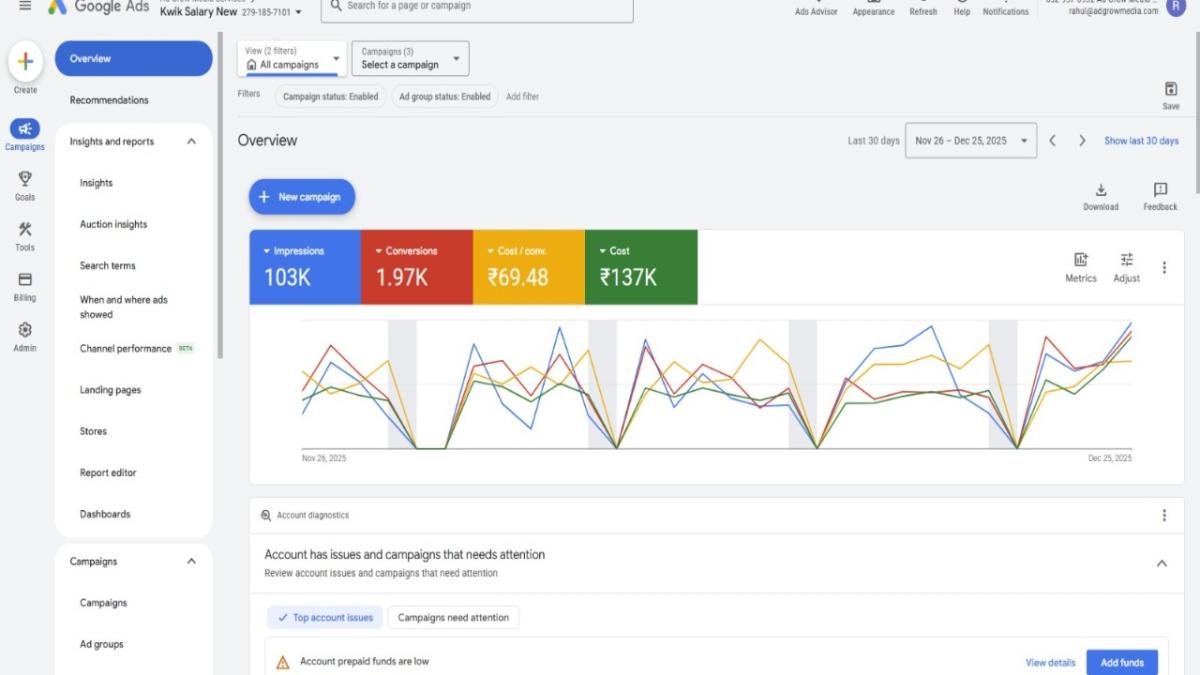Click the Create plus icon
The height and width of the screenshot is (675, 1200).
coord(25,62)
